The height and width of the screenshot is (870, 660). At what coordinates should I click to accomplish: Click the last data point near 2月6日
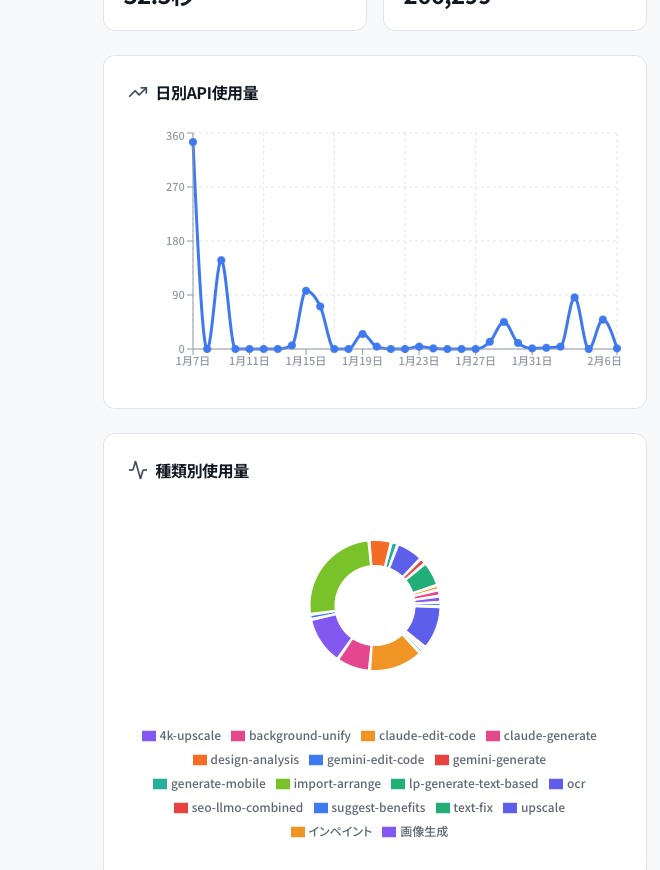coord(617,348)
